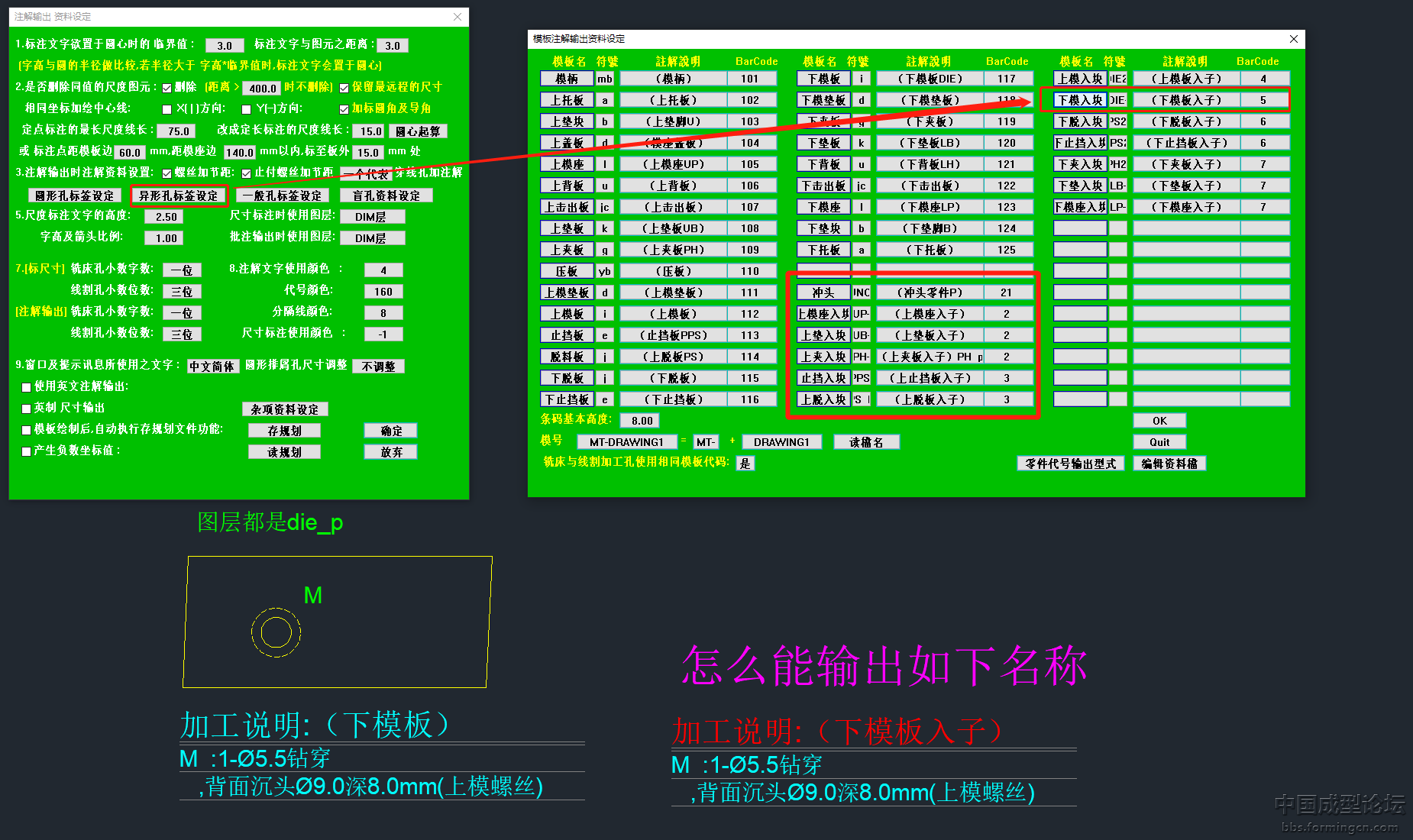Click the 注解文字使用颜色 value 4

click(x=383, y=270)
